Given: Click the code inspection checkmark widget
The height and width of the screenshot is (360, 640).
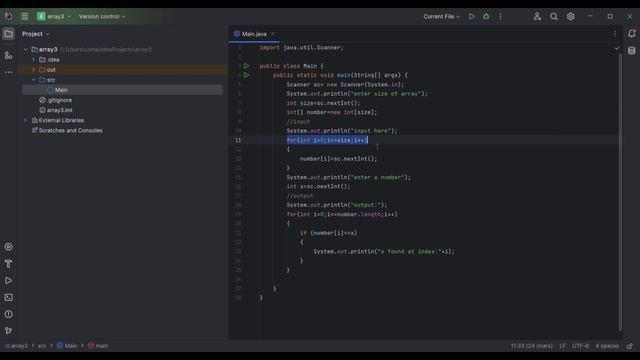Looking at the screenshot, I should 617,48.
